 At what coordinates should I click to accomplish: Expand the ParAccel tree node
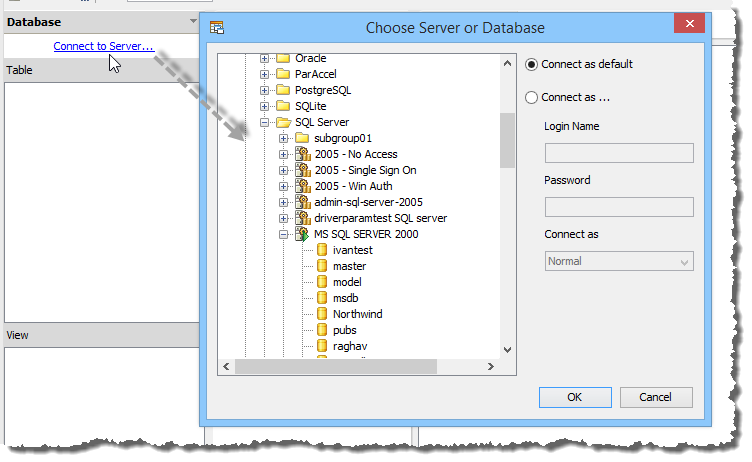point(264,74)
